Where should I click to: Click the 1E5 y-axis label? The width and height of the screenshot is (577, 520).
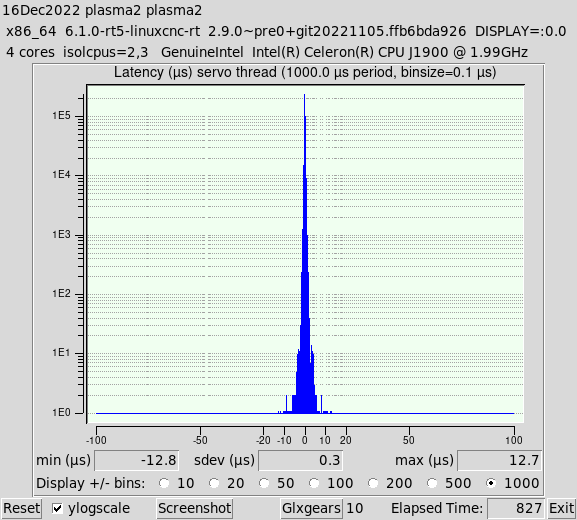click(61, 116)
